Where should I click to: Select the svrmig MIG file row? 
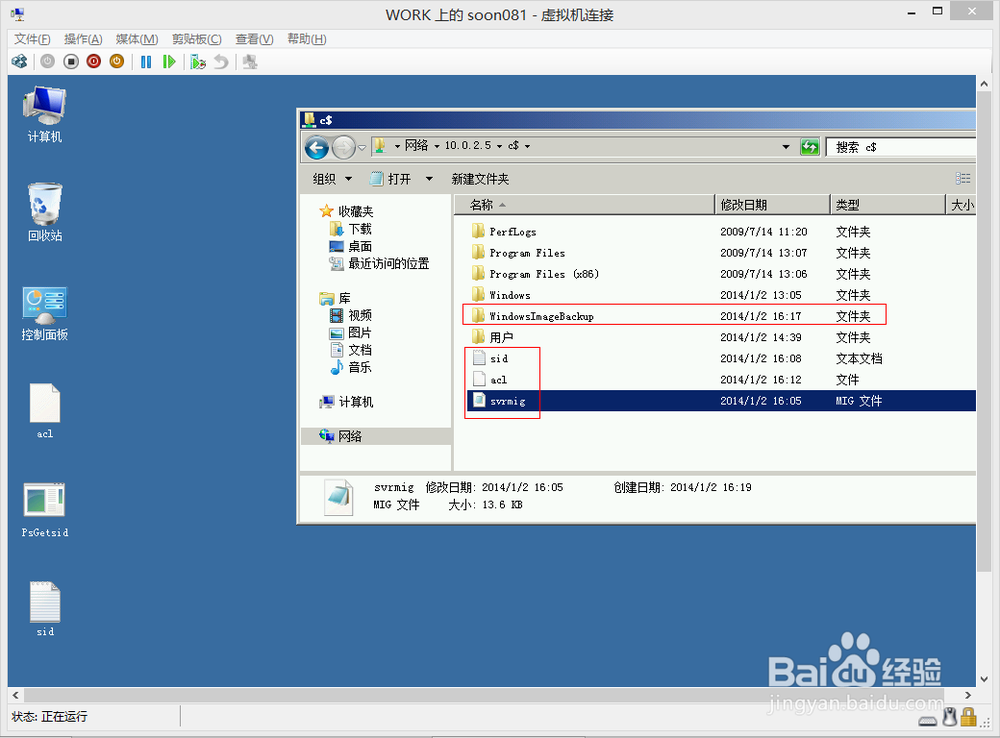click(x=721, y=401)
